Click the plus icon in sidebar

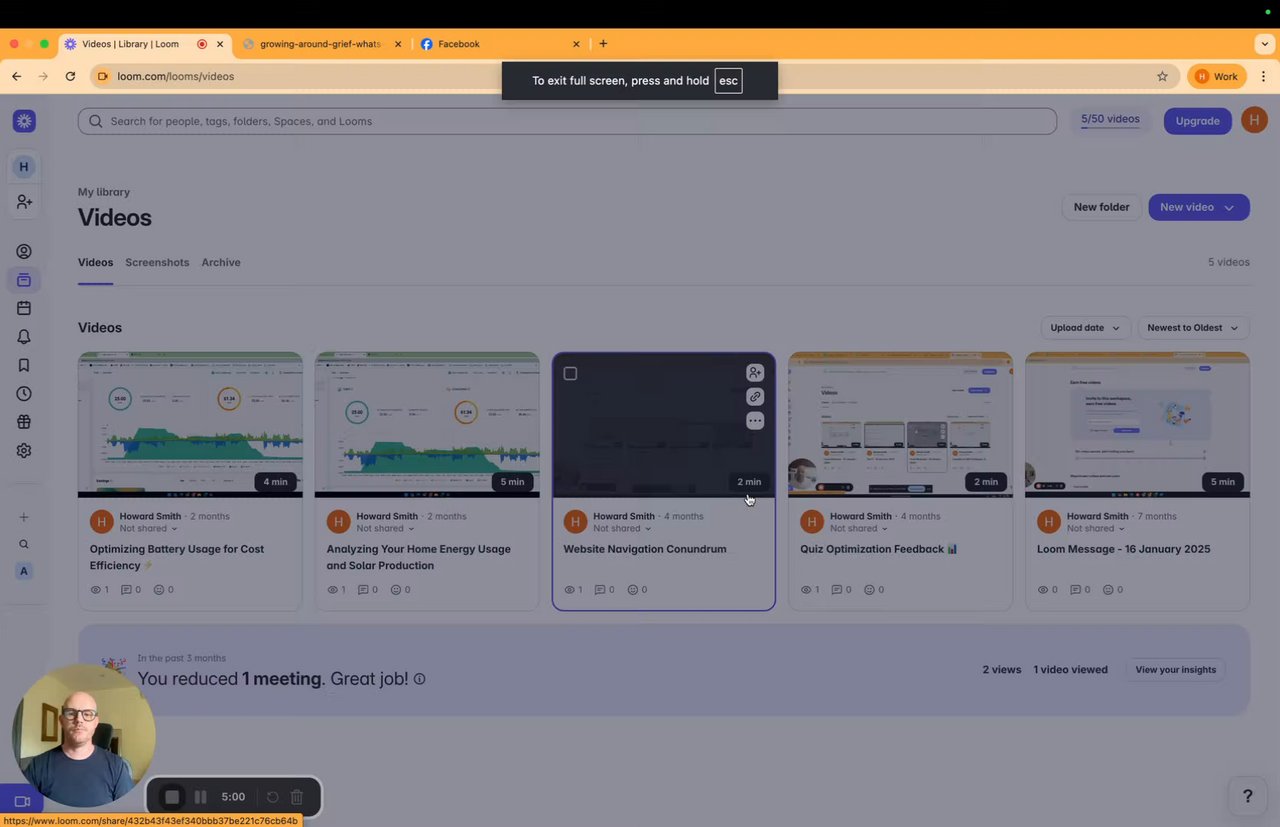pos(24,517)
